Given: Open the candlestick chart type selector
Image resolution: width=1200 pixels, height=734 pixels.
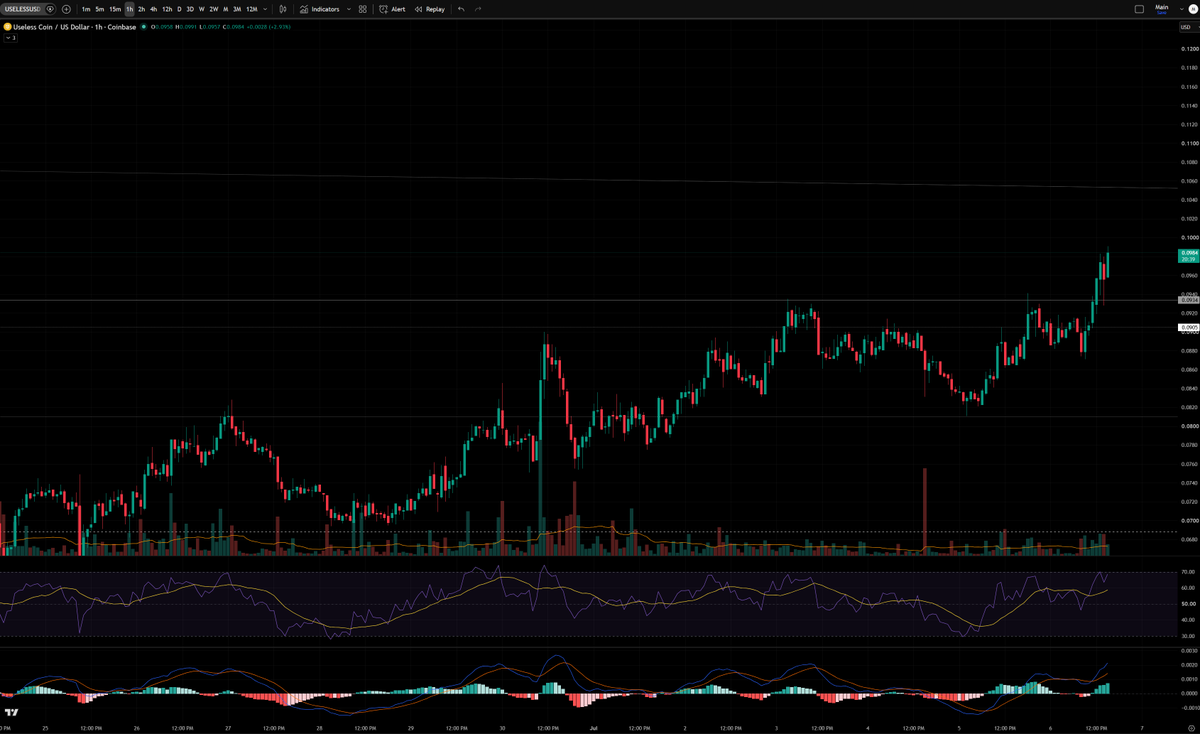Looking at the screenshot, I should pos(283,9).
